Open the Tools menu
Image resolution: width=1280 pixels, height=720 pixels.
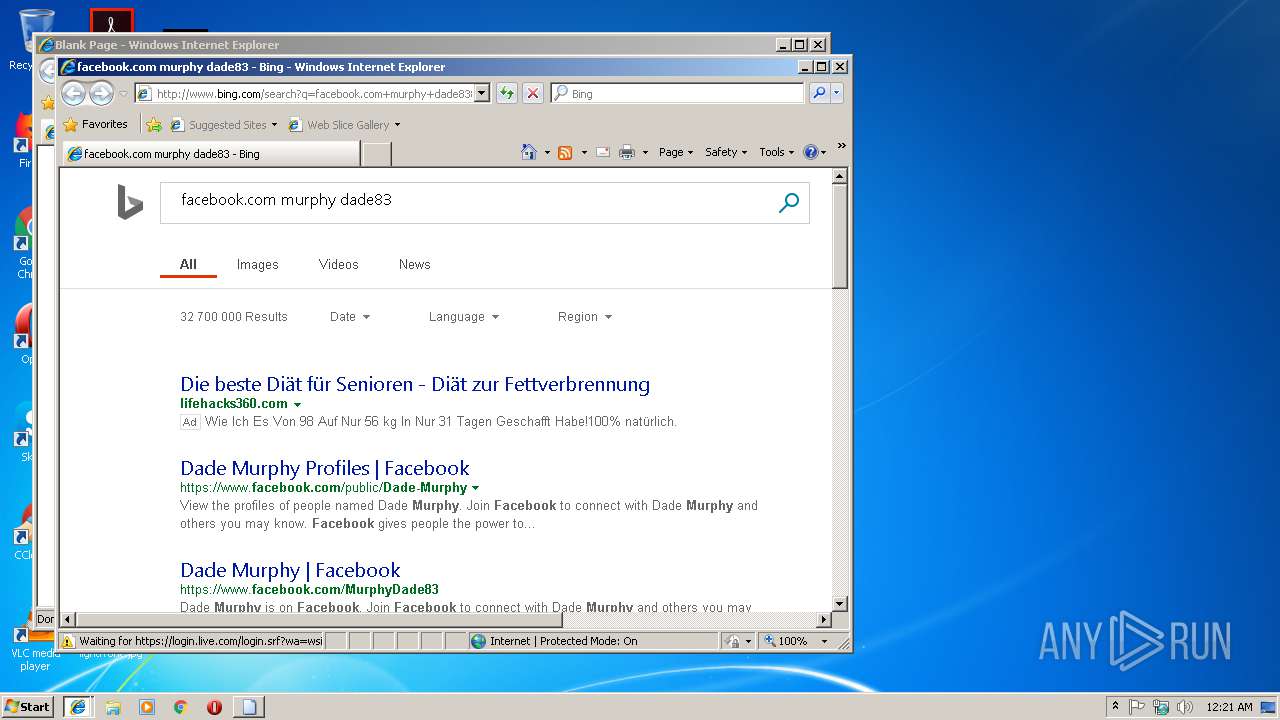(777, 152)
